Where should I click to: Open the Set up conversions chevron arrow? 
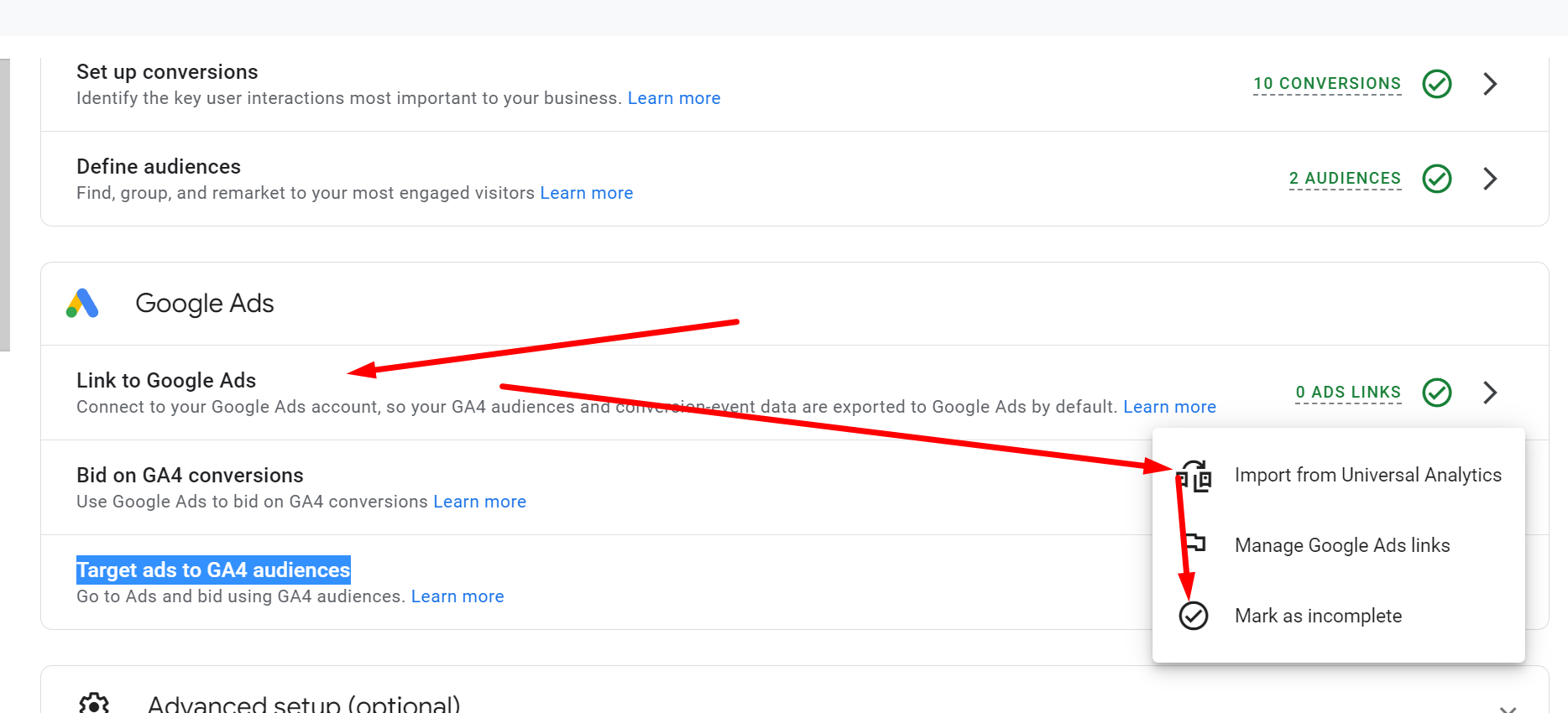point(1490,84)
